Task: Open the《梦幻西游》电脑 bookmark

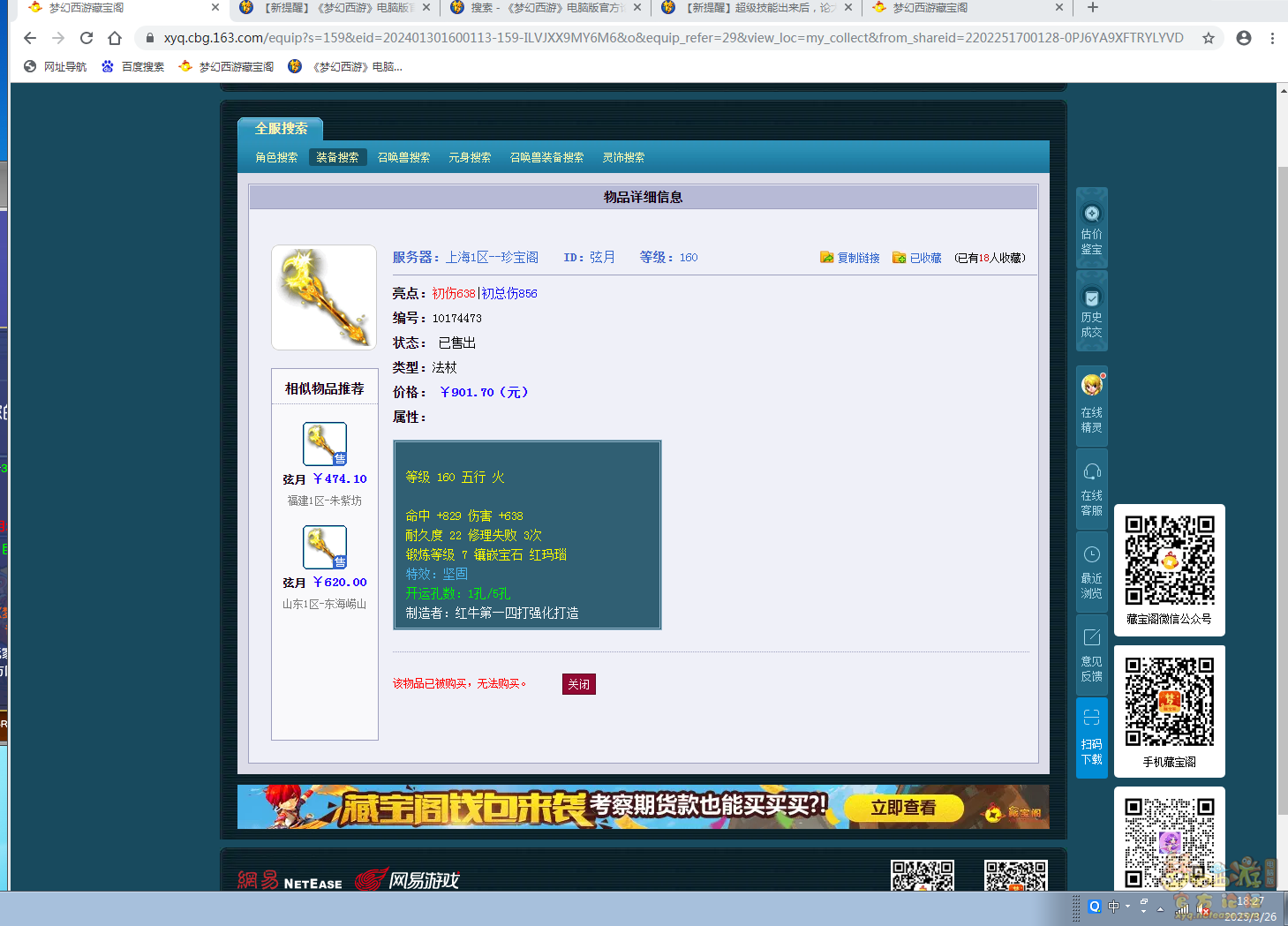Action: (346, 66)
